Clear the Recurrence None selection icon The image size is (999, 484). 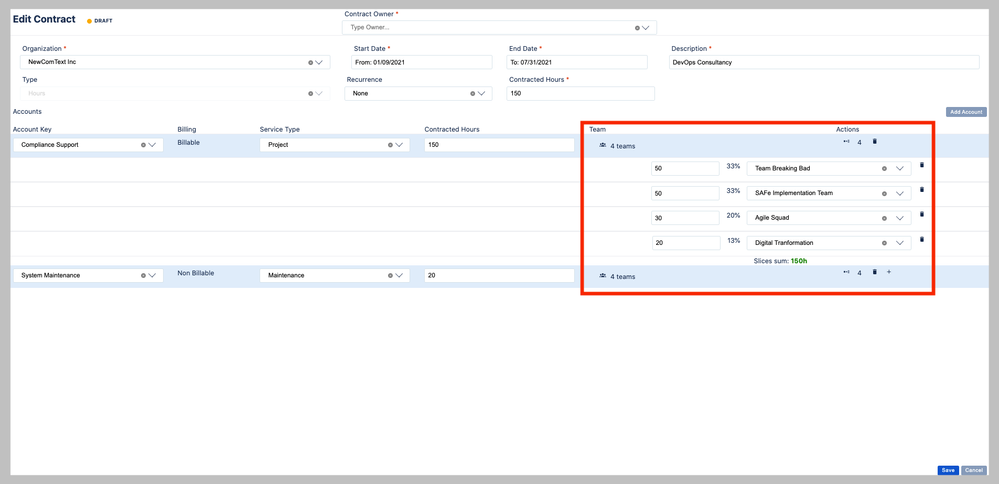point(473,93)
